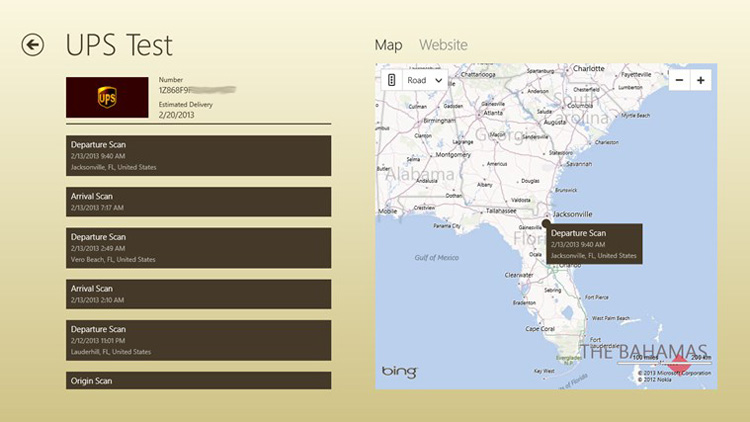The image size is (750, 422).
Task: Click the Bing logo on map
Action: pyautogui.click(x=399, y=371)
